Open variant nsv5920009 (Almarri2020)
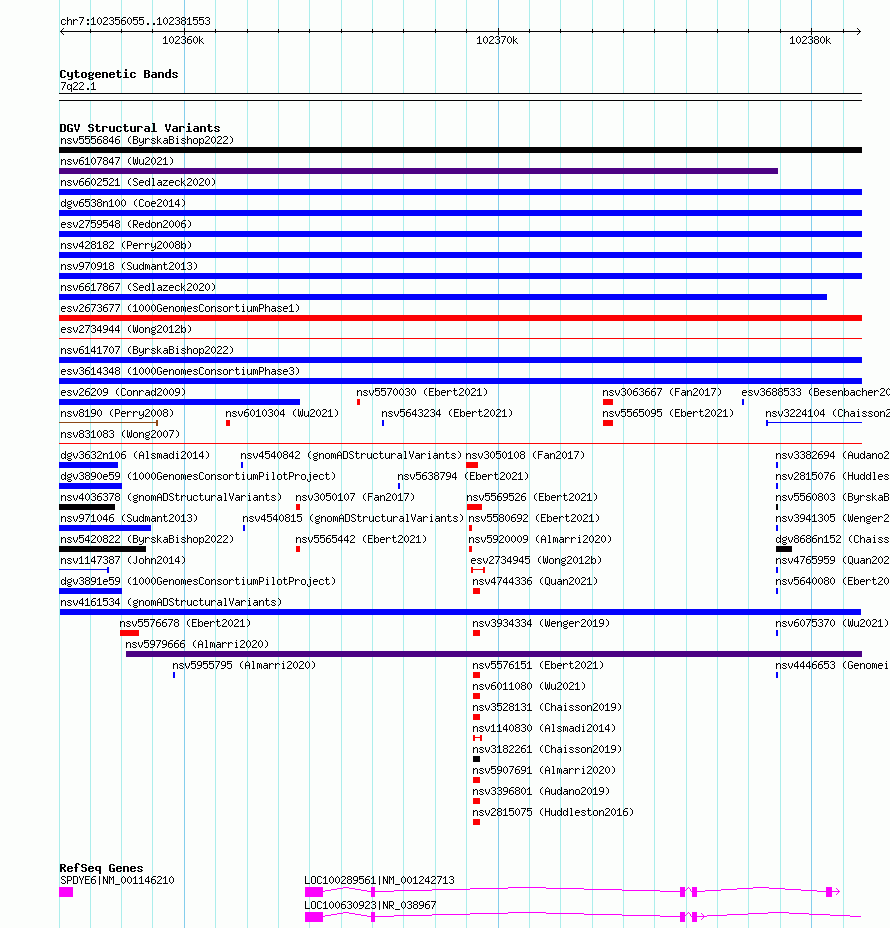Screen dimensions: 890x928 pyautogui.click(x=540, y=539)
